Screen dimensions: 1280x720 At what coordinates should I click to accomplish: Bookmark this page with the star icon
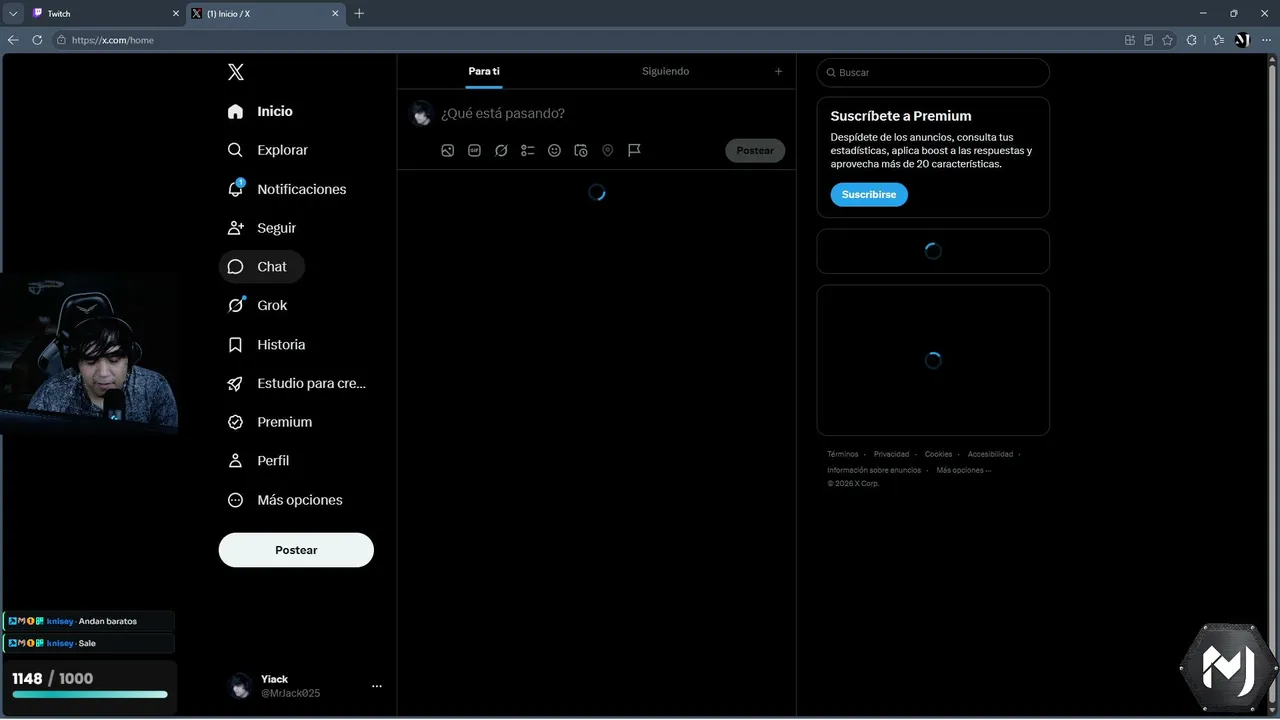(x=1167, y=40)
